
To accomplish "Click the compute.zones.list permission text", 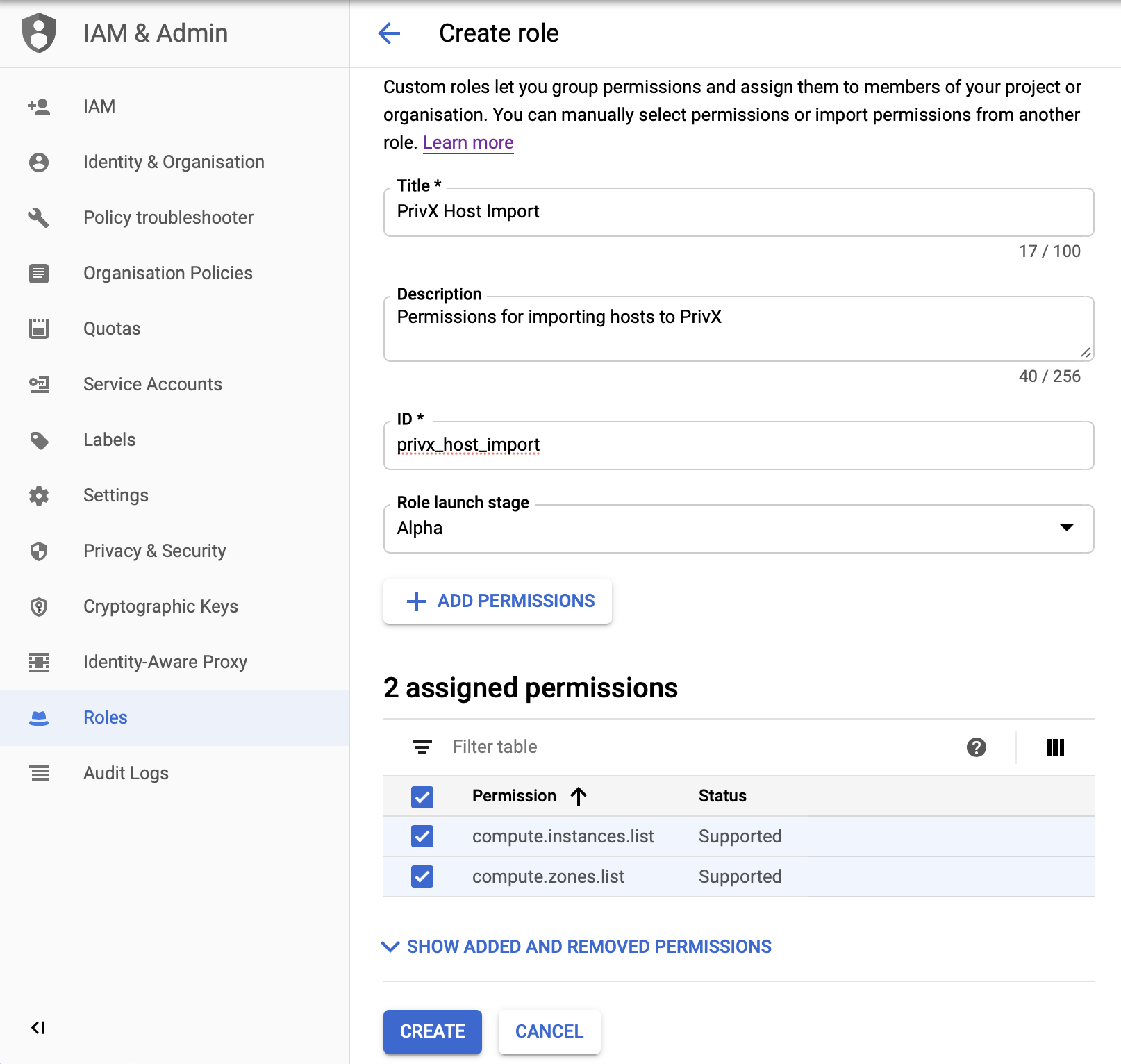I will click(x=548, y=876).
